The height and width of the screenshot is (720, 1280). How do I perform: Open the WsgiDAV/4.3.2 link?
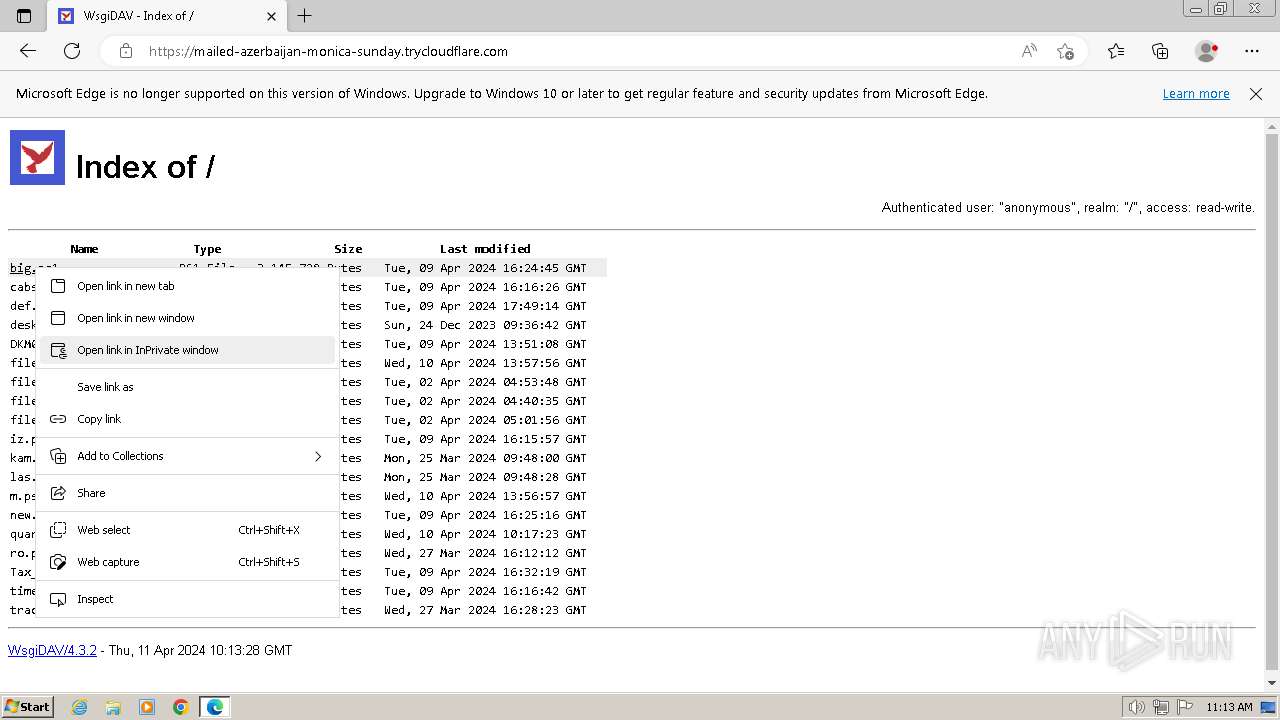(52, 650)
